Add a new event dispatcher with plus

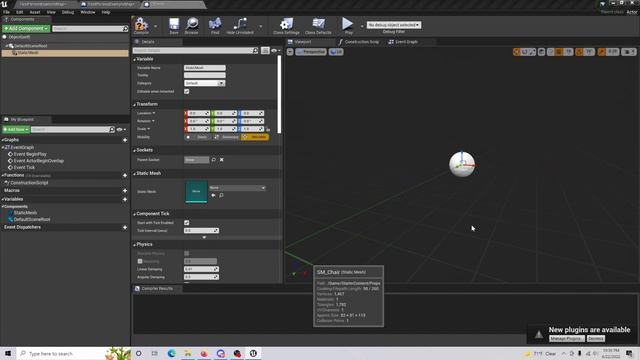click(x=125, y=227)
